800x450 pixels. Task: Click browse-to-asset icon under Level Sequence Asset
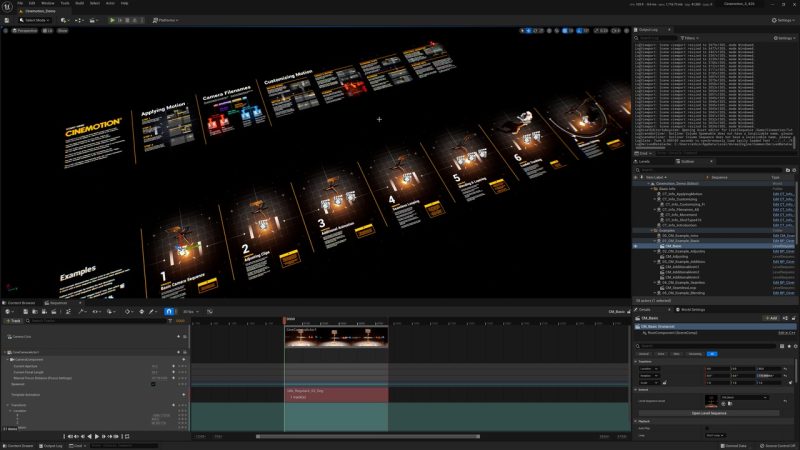pos(730,404)
